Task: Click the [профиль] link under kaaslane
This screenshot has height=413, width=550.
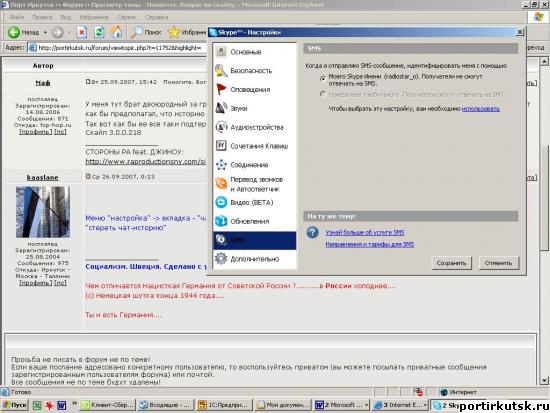Action: point(35,283)
